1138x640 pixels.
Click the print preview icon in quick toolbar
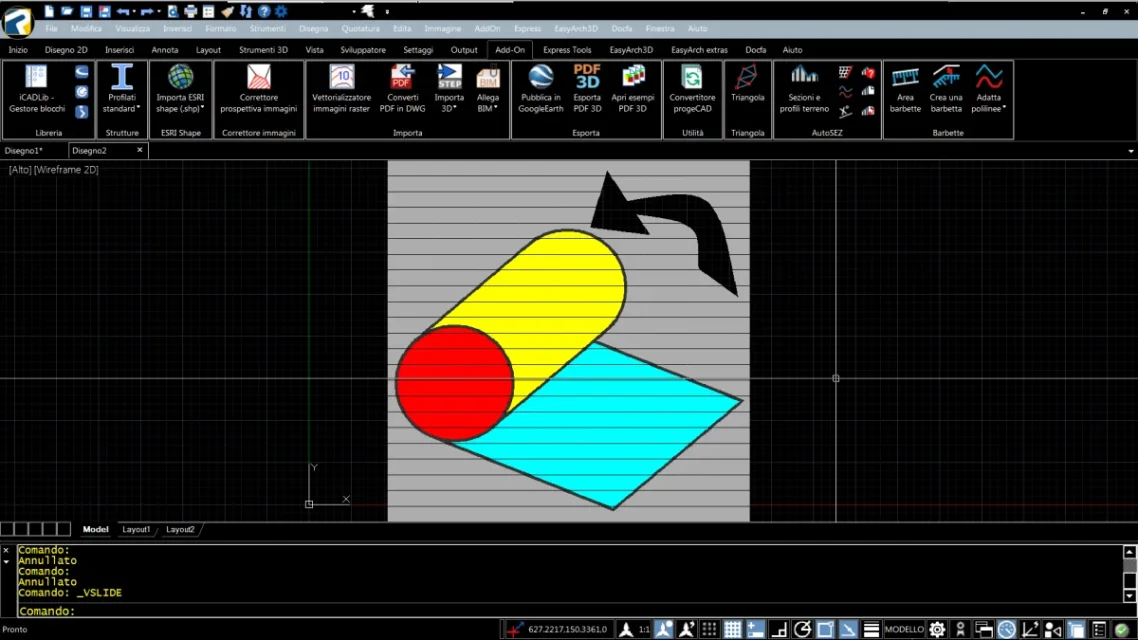[x=173, y=12]
